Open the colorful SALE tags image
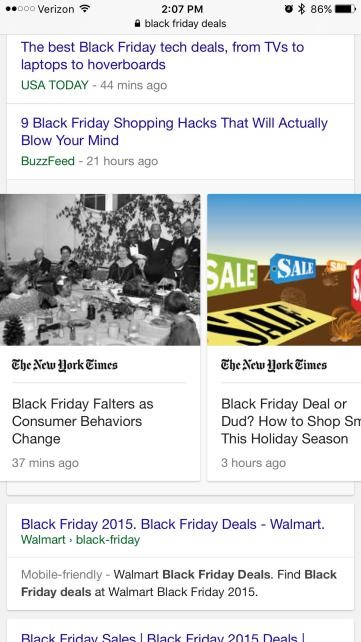 284,269
